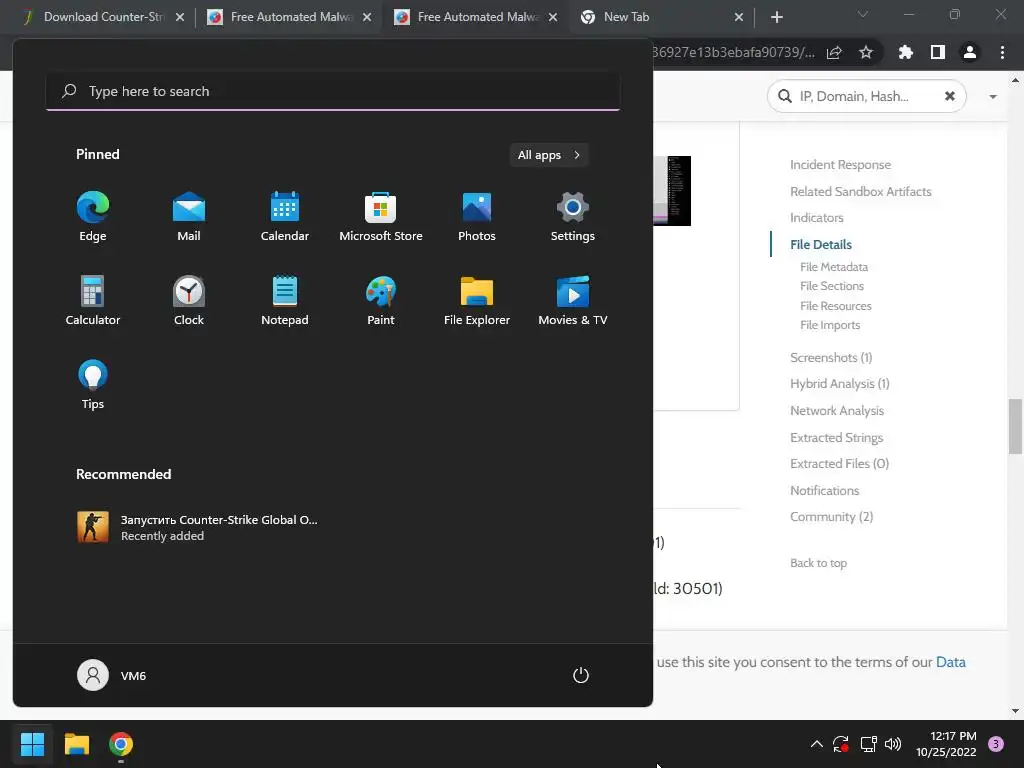Screen dimensions: 1024x768
Task: Go to File Metadata subsection
Action: [x=833, y=266]
